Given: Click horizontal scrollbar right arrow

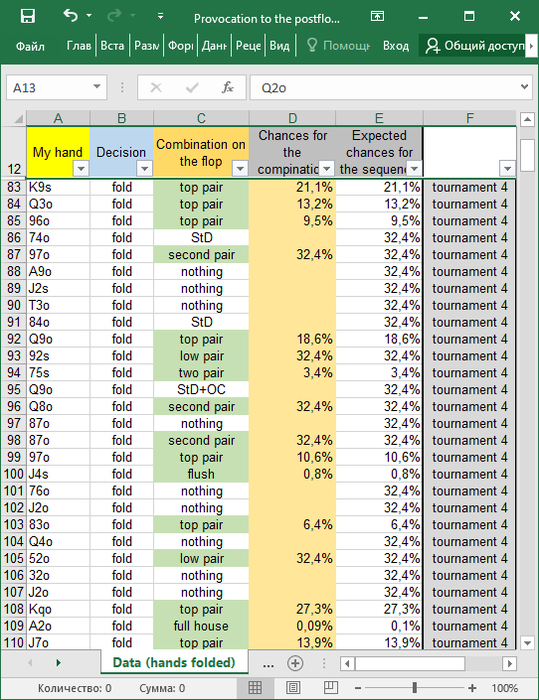Looking at the screenshot, I should point(510,663).
